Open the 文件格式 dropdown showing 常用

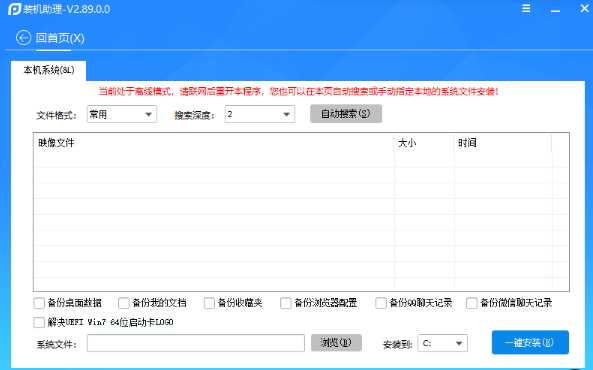click(122, 114)
